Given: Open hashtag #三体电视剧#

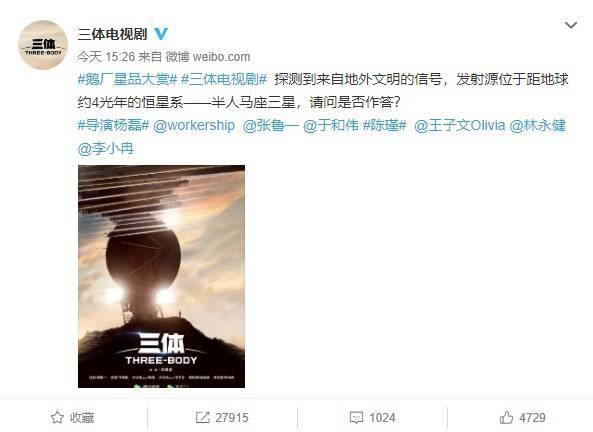Looking at the screenshot, I should tap(224, 79).
